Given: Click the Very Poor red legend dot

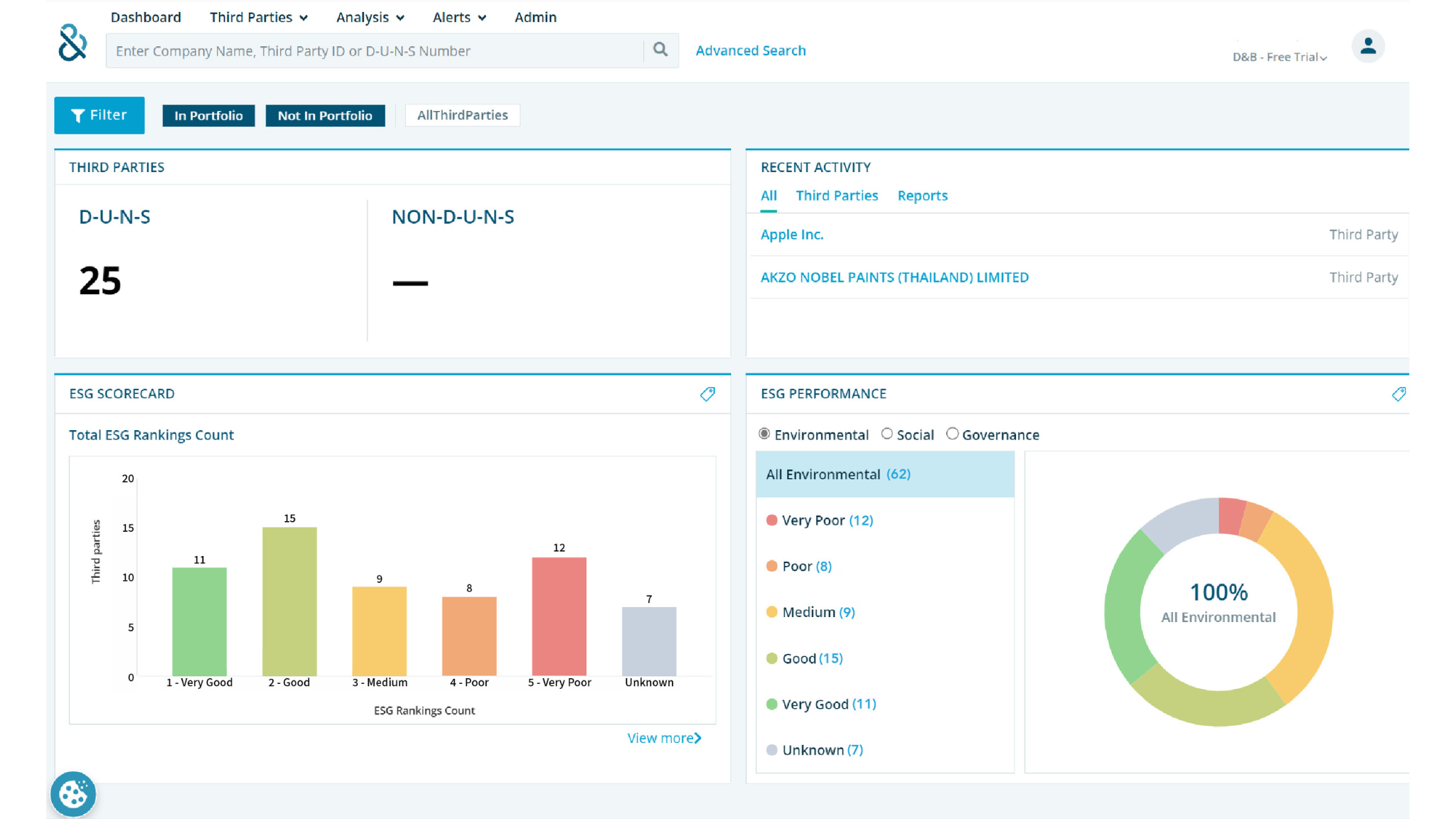Looking at the screenshot, I should [x=771, y=520].
